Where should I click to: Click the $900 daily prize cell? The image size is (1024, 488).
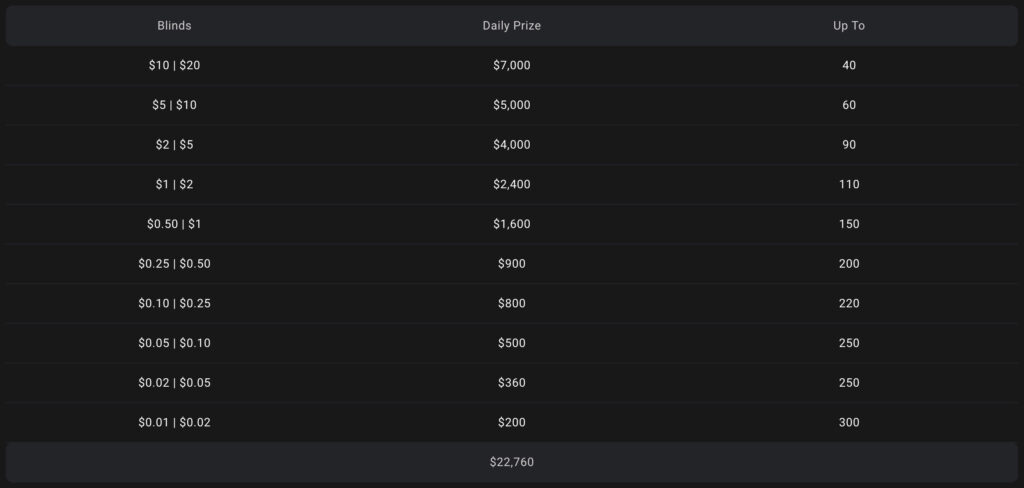point(511,264)
